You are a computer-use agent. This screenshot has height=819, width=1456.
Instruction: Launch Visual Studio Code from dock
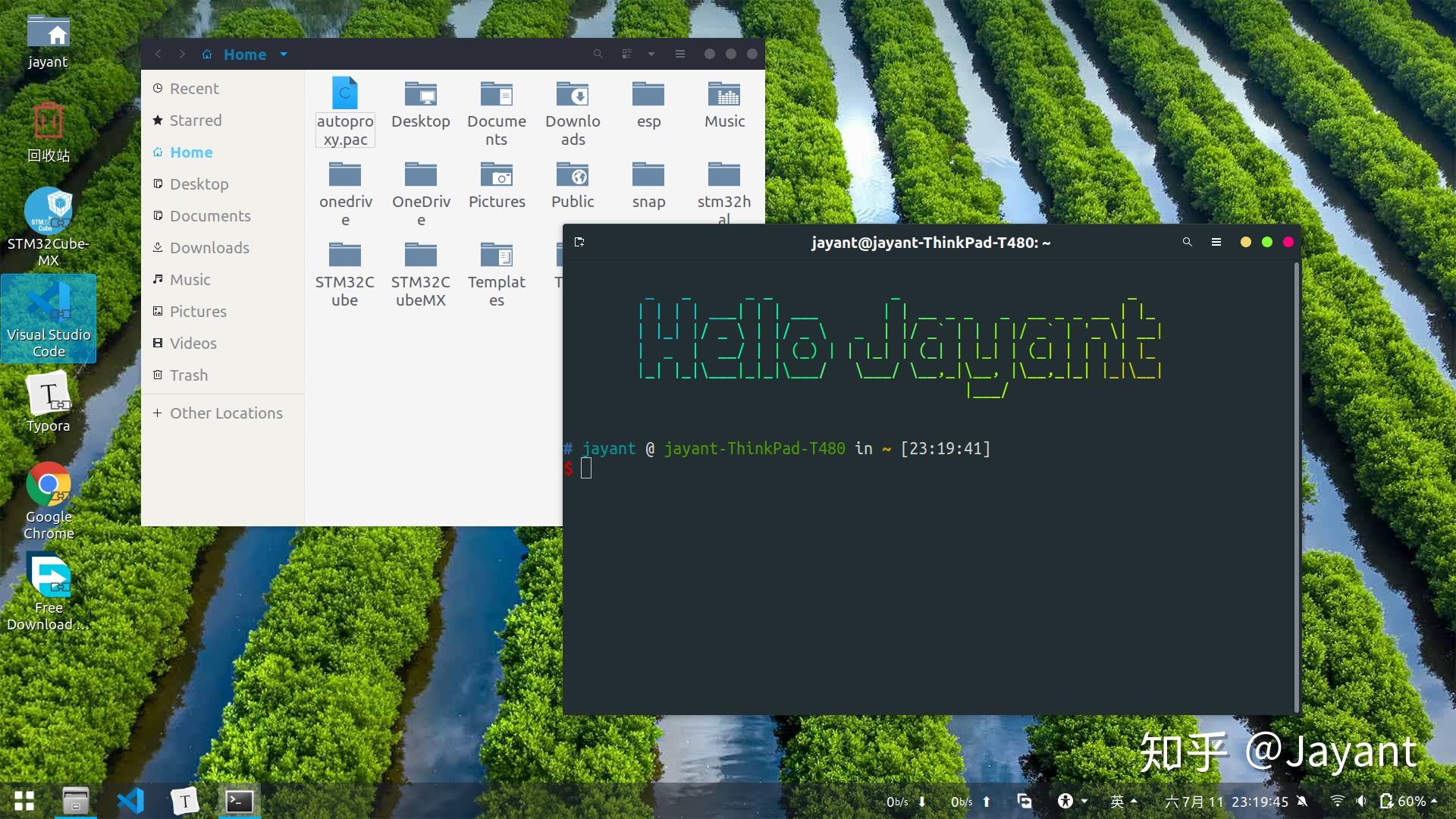click(129, 800)
